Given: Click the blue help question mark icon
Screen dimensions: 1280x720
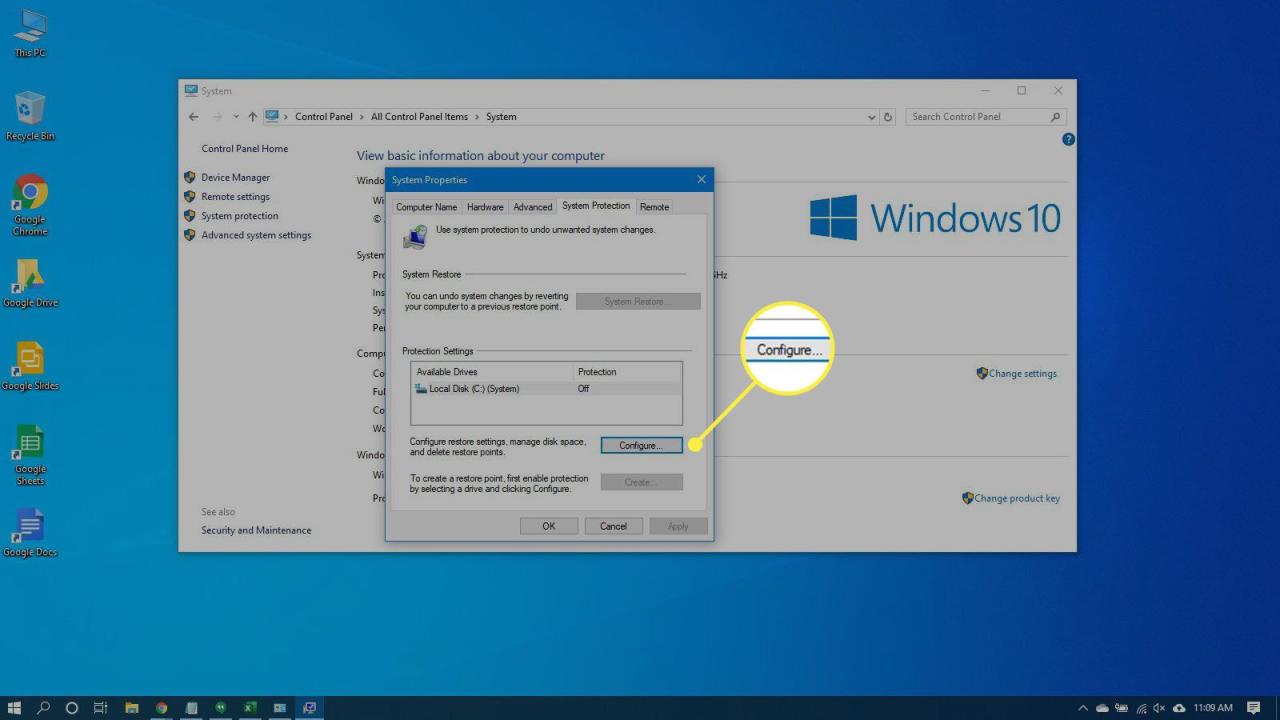Looking at the screenshot, I should pyautogui.click(x=1068, y=140).
